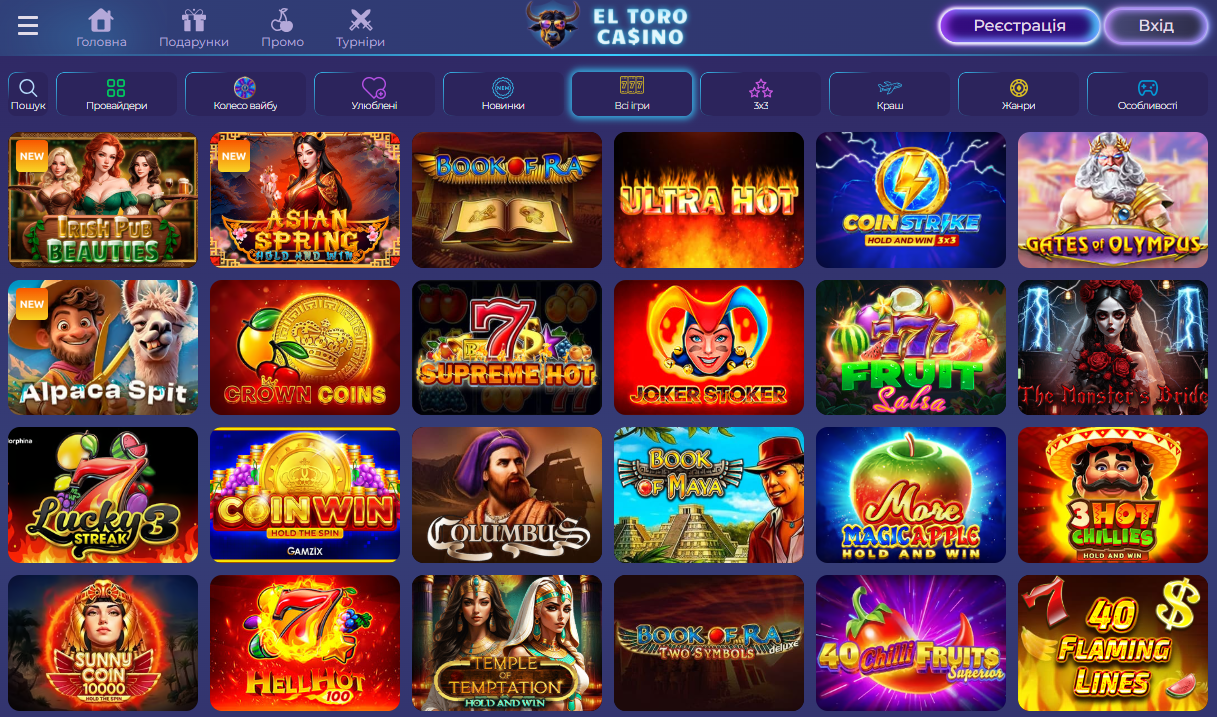
Task: Select the Новинки category
Action: pyautogui.click(x=503, y=94)
